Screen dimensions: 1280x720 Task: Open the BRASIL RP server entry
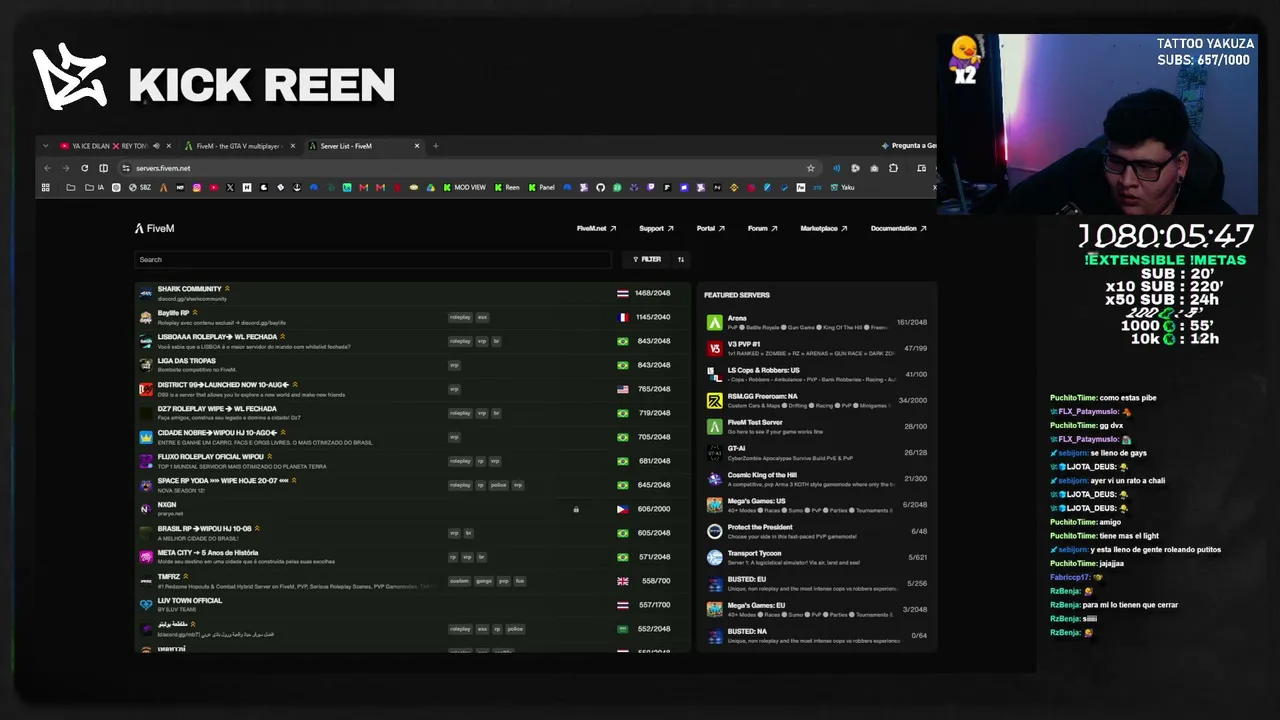coord(412,533)
